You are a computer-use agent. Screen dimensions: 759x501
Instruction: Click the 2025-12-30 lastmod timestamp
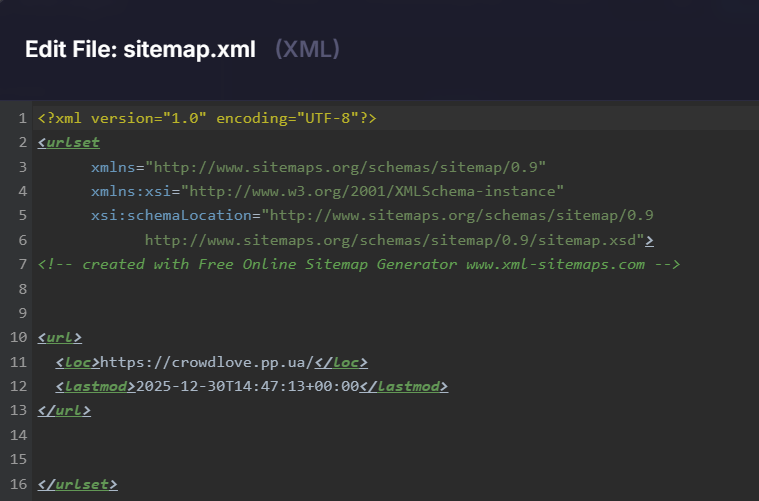[247, 386]
